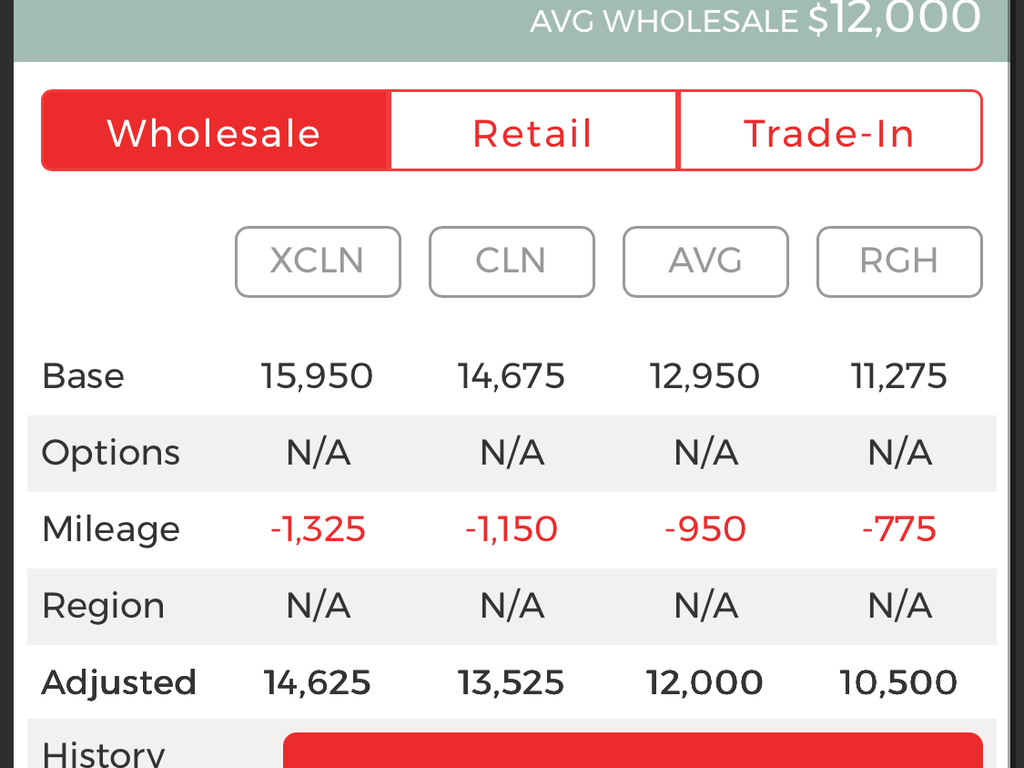Choose the XCLN condition button

click(x=318, y=261)
